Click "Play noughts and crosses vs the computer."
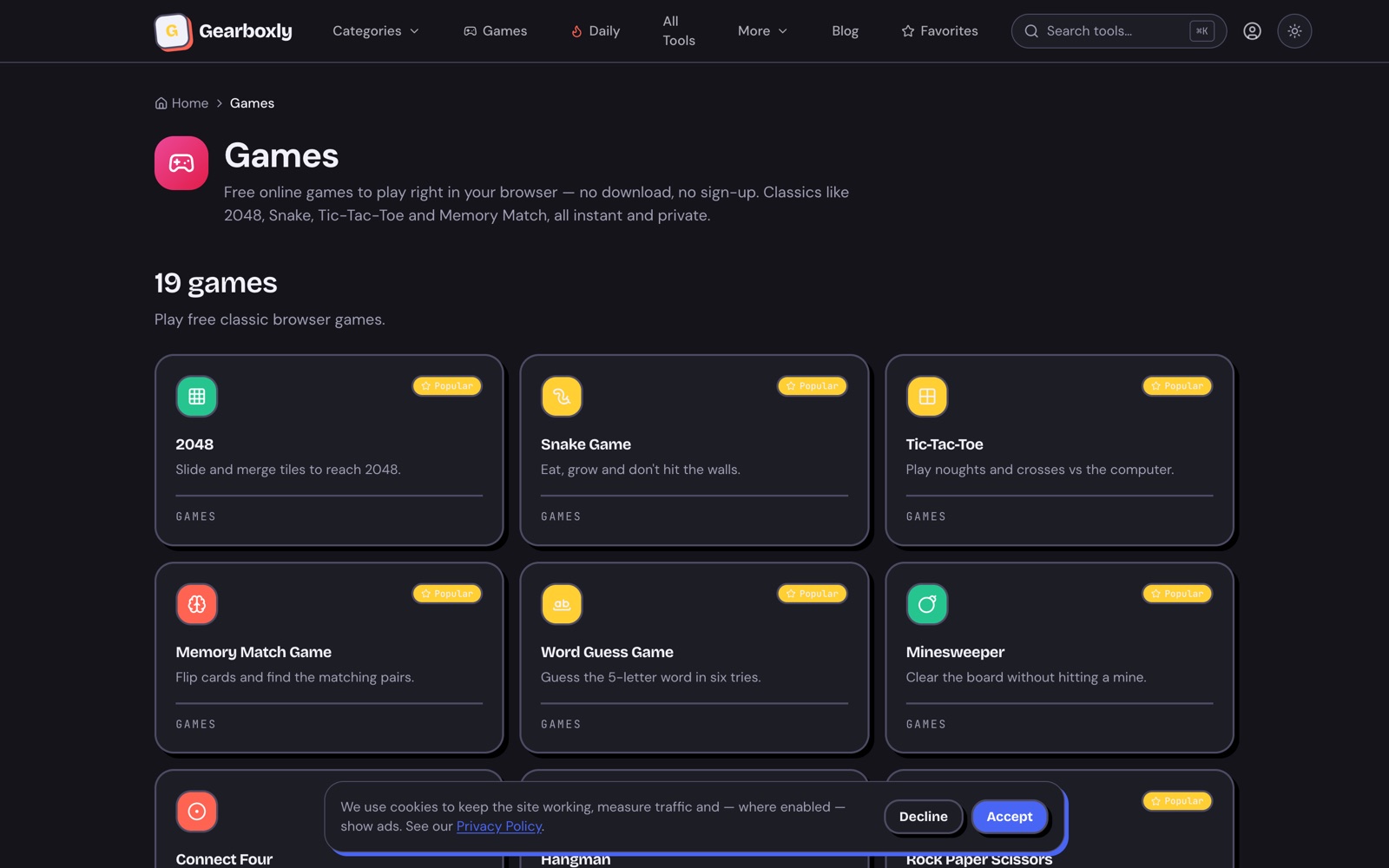Image resolution: width=1389 pixels, height=868 pixels. [x=1040, y=470]
